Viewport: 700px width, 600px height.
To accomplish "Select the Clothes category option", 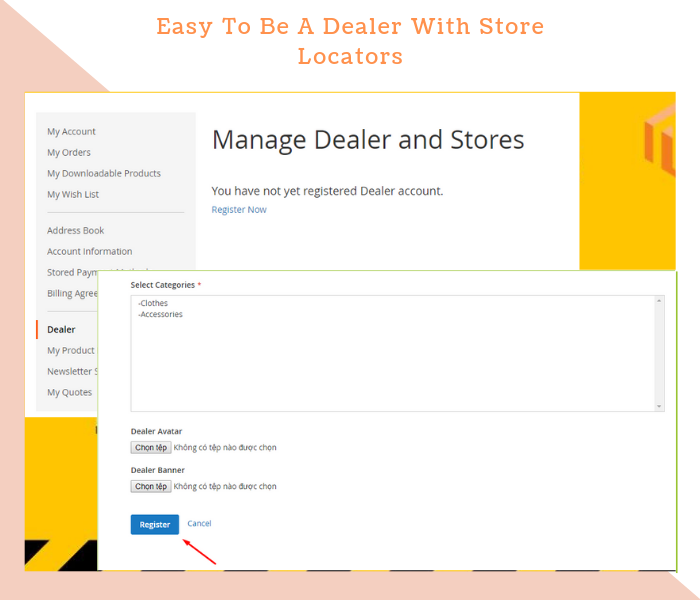I will coord(154,303).
